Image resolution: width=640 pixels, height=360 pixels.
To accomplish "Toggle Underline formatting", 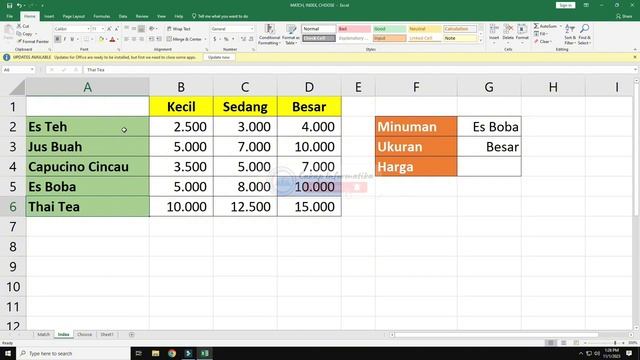I will point(72,39).
